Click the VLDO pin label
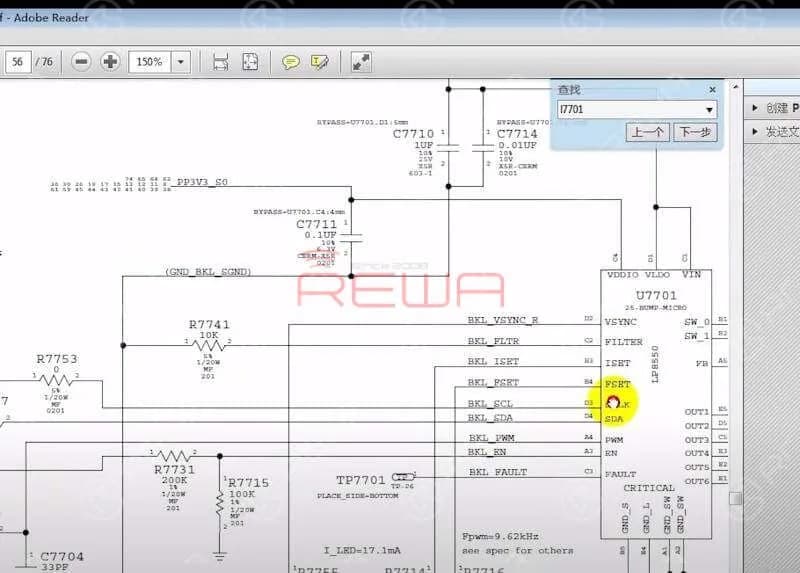Viewport: 800px width, 573px height. point(657,275)
